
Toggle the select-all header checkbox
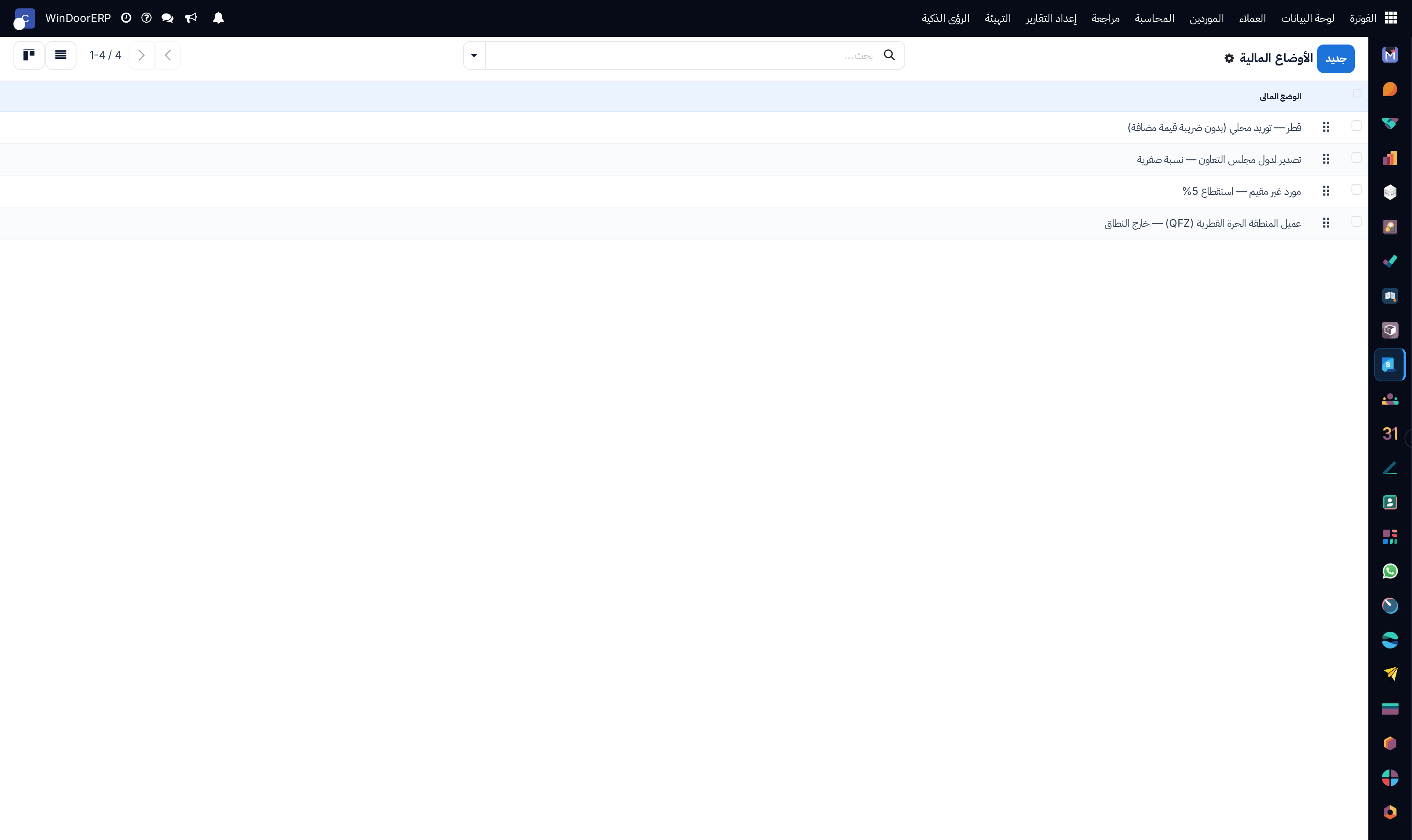pyautogui.click(x=1357, y=93)
